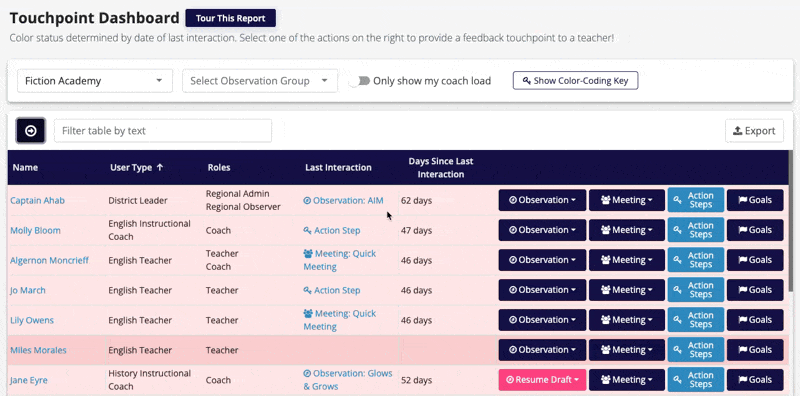
Task: Open Algernon Moncrieff's Quick Meeting interaction
Action: [x=340, y=260]
